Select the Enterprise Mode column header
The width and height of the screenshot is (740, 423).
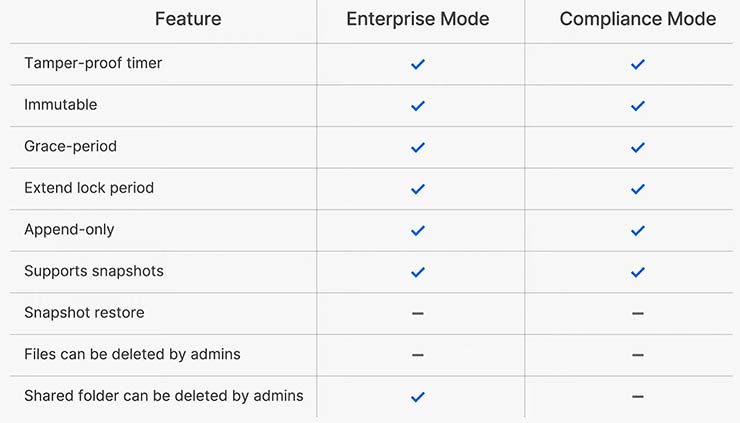pos(420,19)
